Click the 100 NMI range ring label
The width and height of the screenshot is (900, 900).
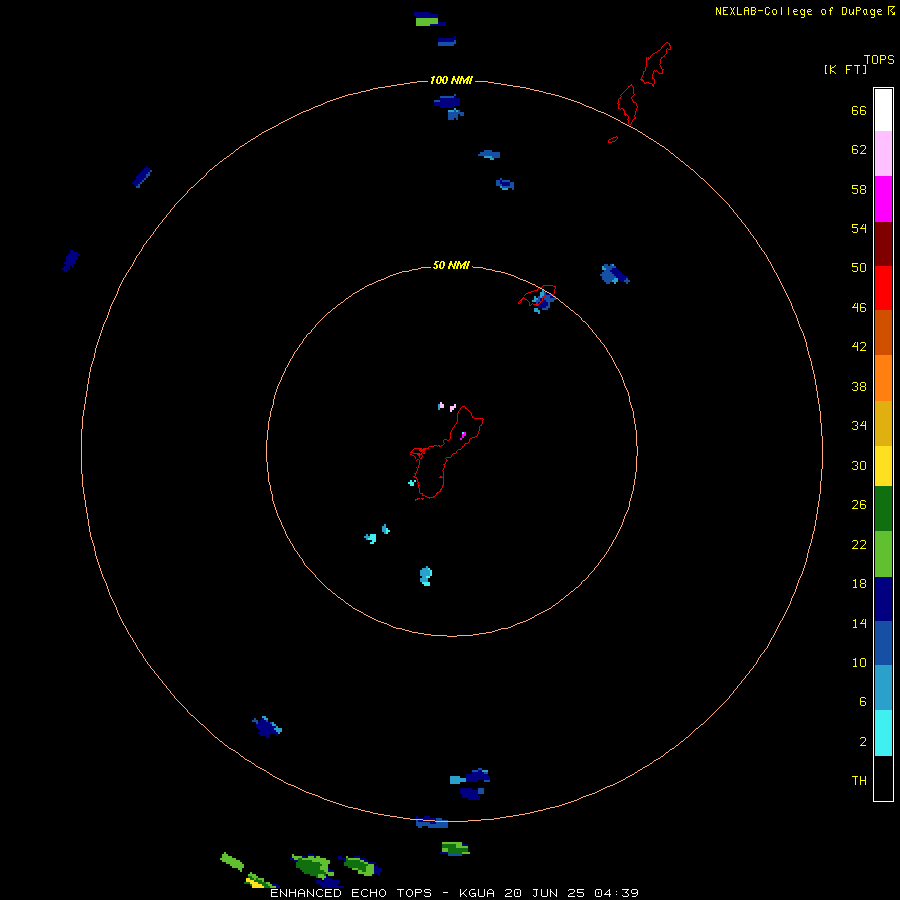pos(451,80)
